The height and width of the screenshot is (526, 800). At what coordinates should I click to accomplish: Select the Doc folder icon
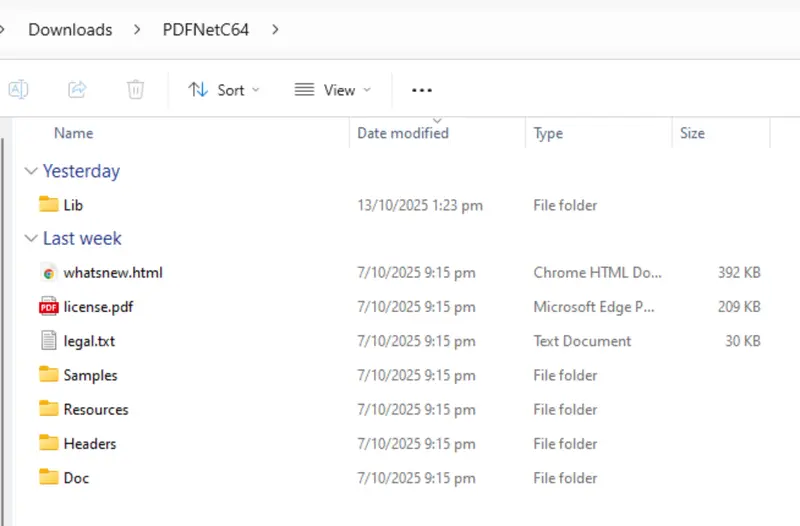pos(48,477)
